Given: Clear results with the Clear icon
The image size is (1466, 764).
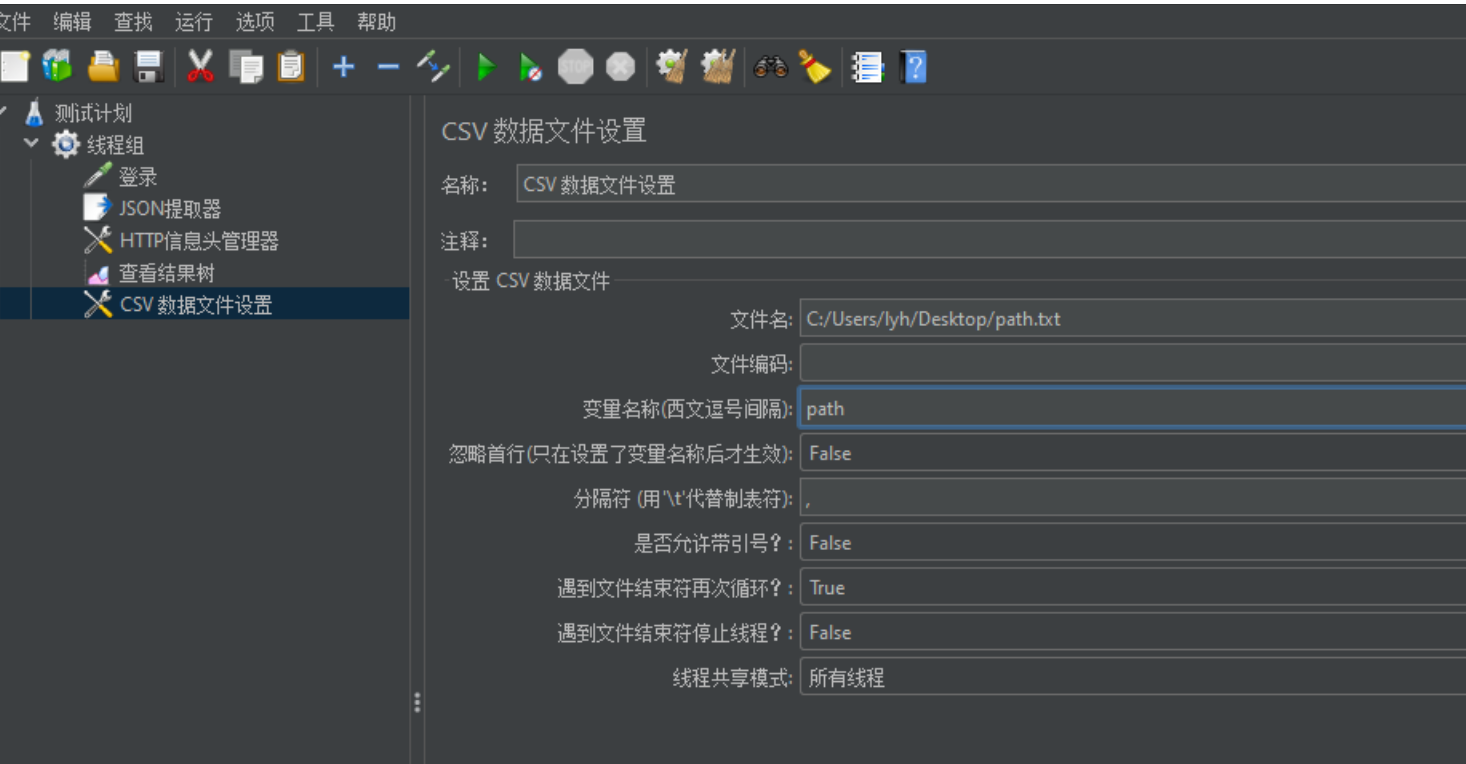Looking at the screenshot, I should tap(671, 67).
